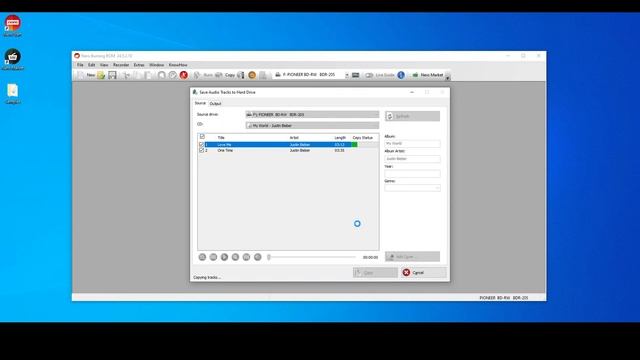Click the red X stop toolbar icon
This screenshot has width=640, height=360.
[184, 75]
